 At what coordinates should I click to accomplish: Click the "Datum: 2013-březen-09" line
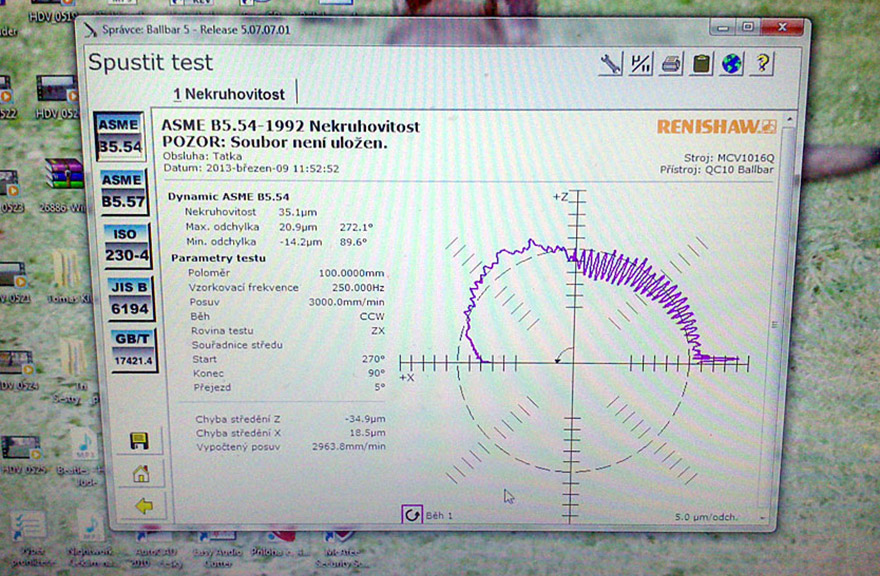click(251, 168)
